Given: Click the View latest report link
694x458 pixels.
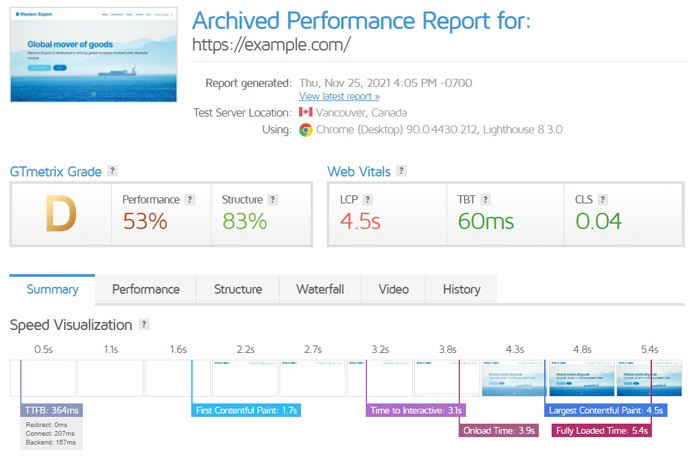Looking at the screenshot, I should tap(339, 97).
